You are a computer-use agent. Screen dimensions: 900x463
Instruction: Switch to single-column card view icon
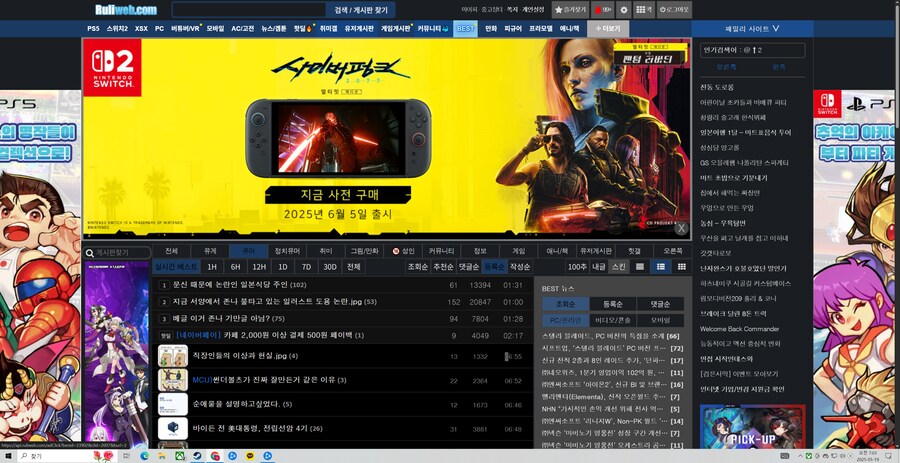639,267
